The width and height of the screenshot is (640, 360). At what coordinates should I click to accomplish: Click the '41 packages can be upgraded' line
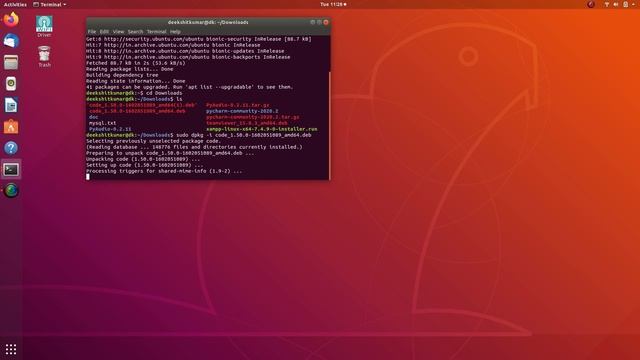click(190, 87)
